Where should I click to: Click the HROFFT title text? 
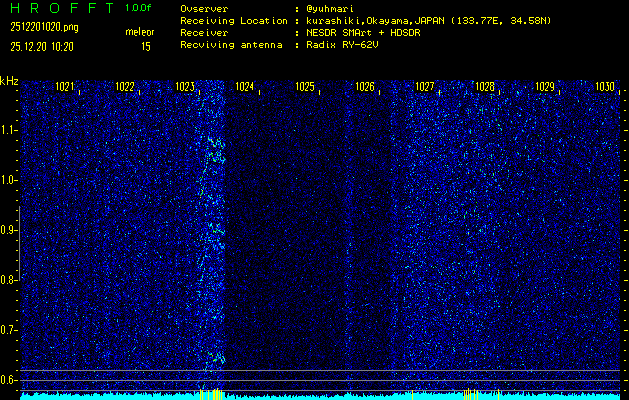coord(63,8)
